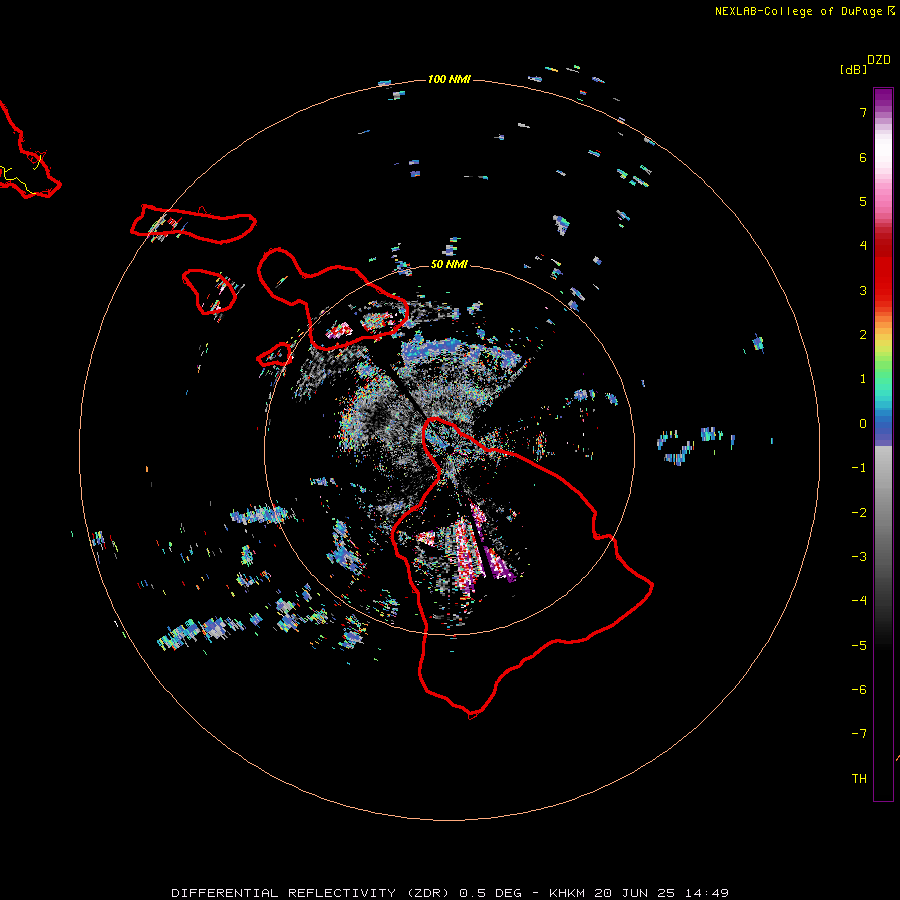
Task: Click the KHKM radar site identifier
Action: (x=568, y=893)
